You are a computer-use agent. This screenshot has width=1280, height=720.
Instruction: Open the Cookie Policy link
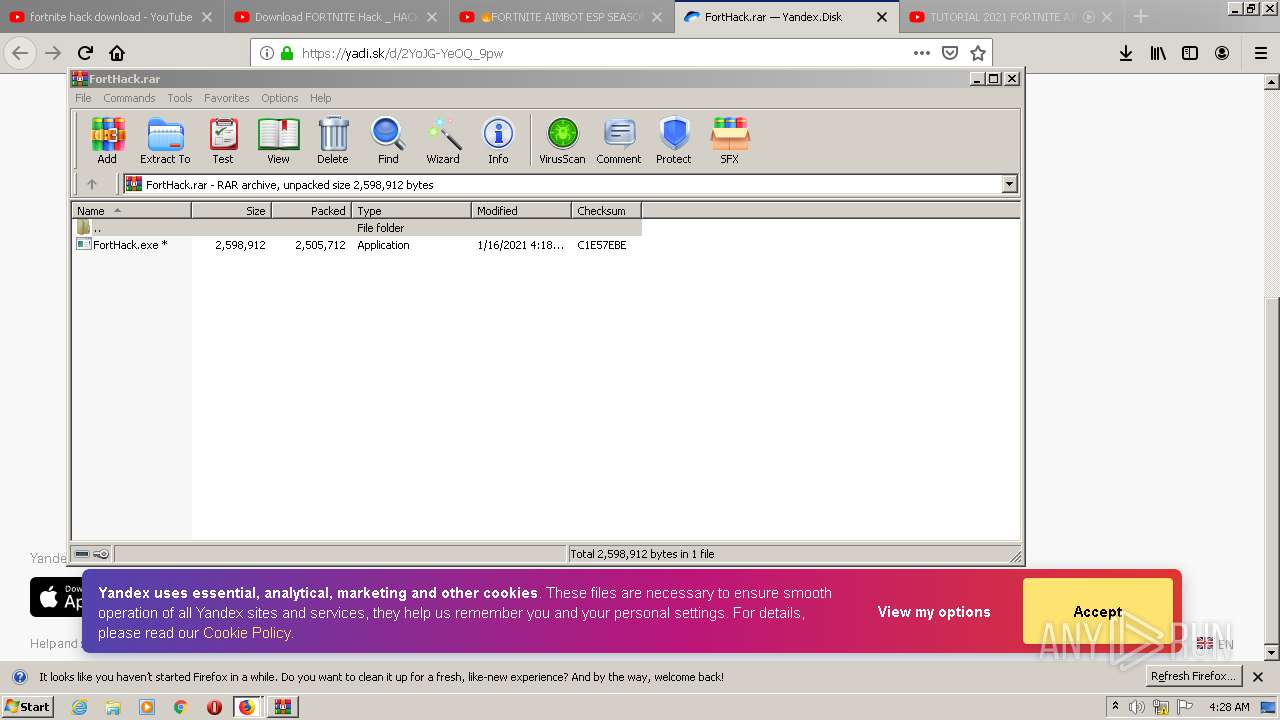pyautogui.click(x=247, y=633)
